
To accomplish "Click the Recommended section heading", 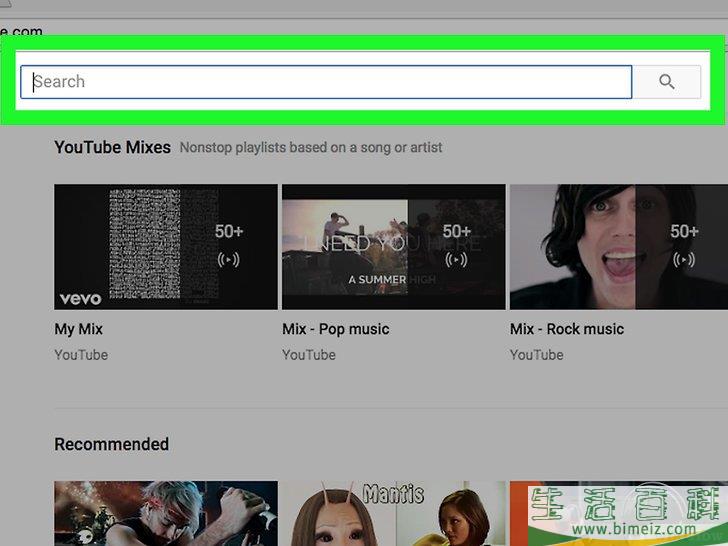I will coord(111,444).
